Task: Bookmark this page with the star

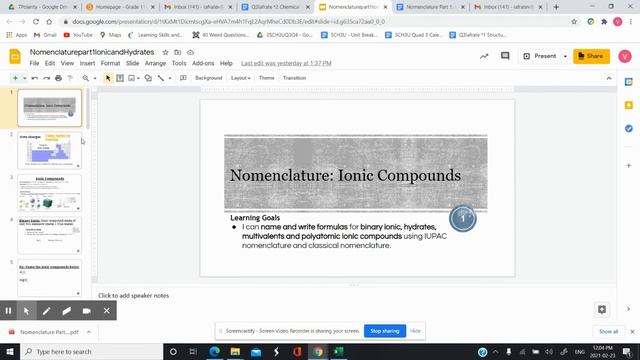Action: (x=574, y=22)
